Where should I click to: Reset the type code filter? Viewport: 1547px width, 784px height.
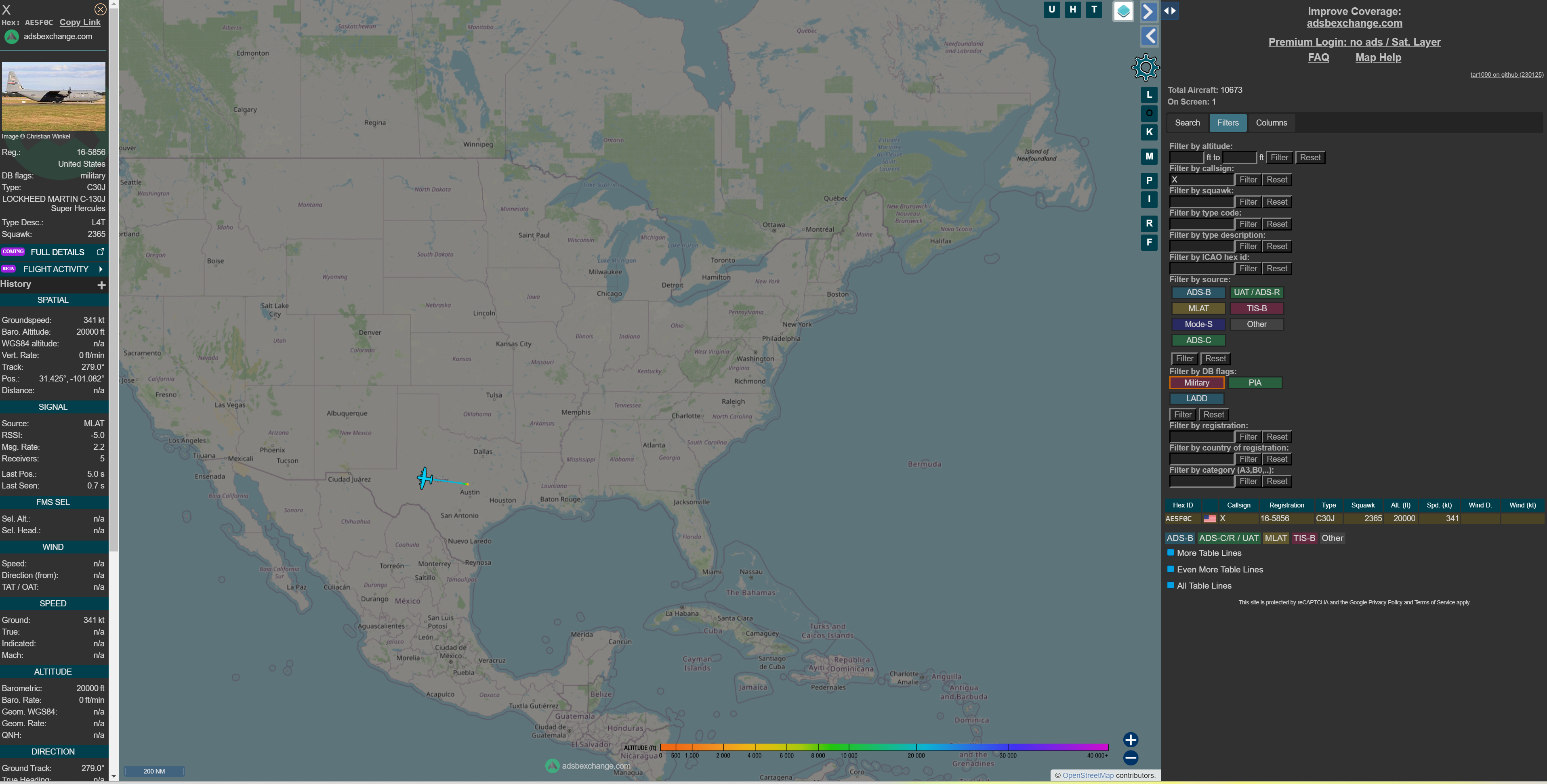point(1276,224)
